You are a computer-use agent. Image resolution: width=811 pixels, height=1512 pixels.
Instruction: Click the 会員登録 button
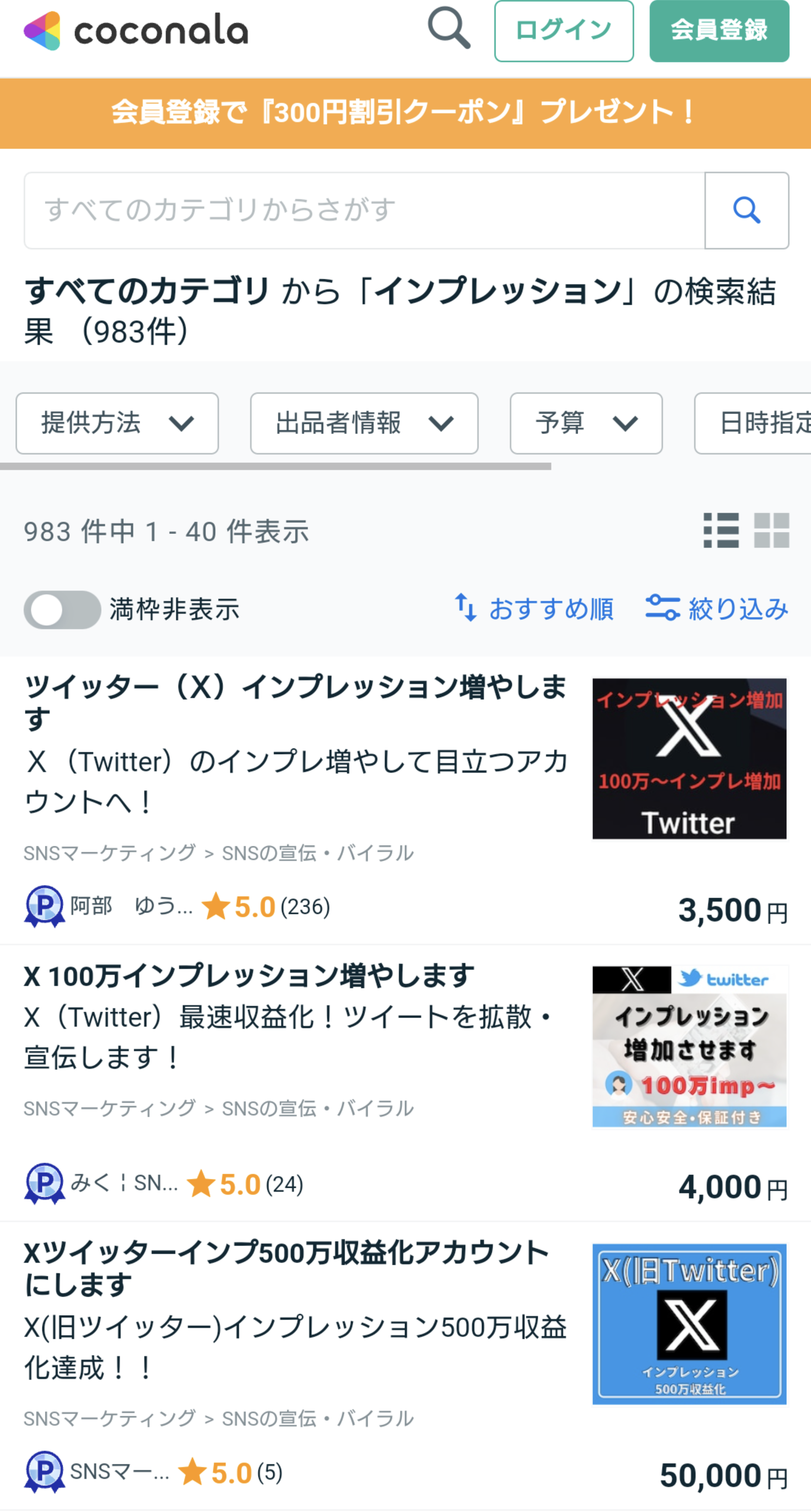click(x=719, y=31)
